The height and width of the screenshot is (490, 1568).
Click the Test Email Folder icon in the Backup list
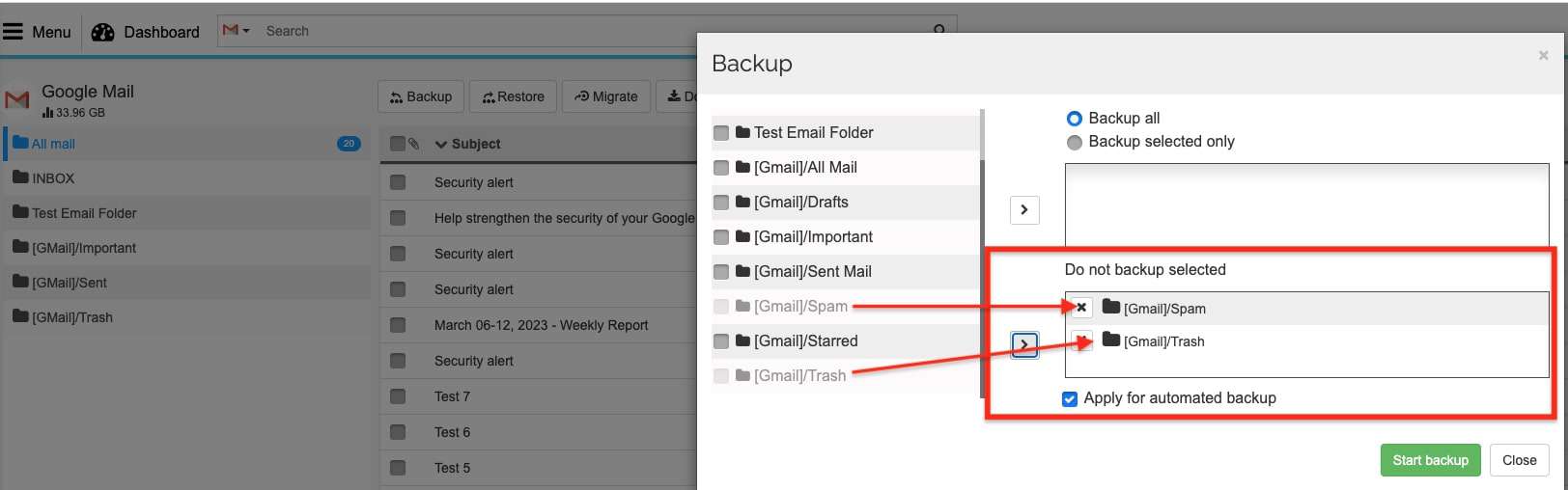pos(742,133)
